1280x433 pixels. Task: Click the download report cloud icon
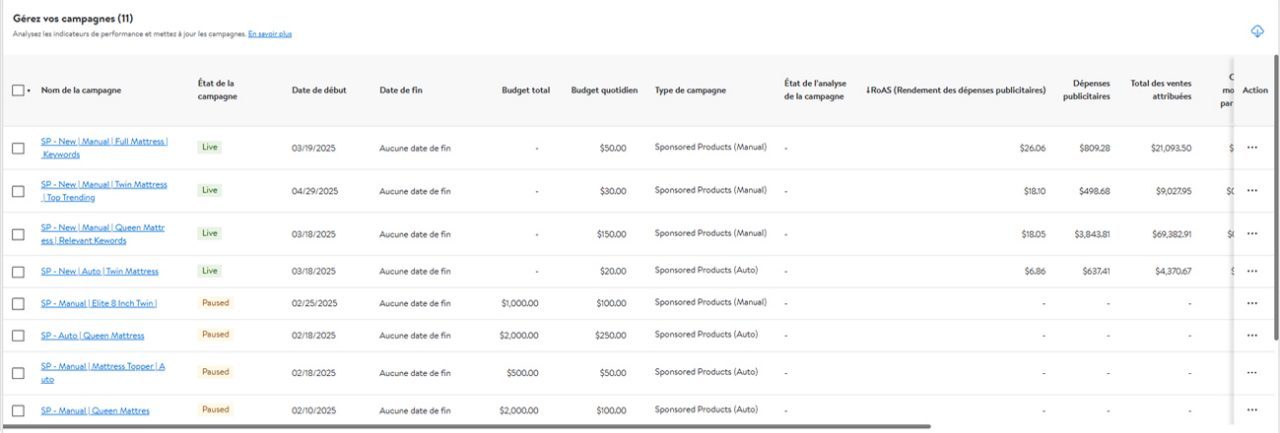tap(1257, 32)
